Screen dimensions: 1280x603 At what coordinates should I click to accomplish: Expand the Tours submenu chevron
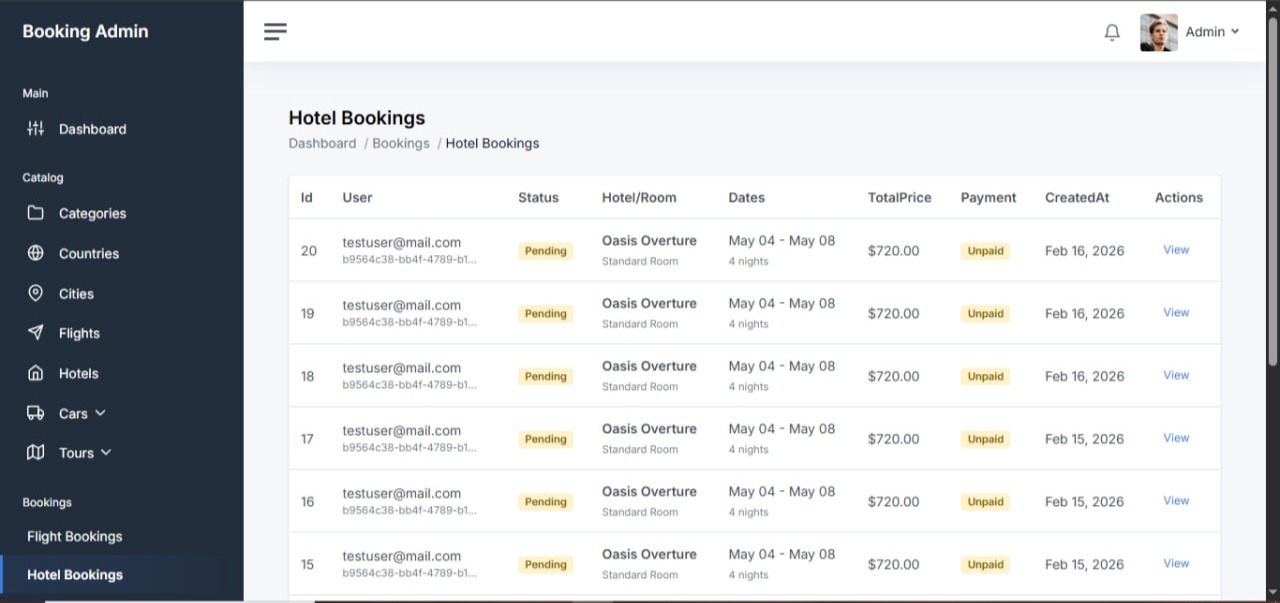106,453
